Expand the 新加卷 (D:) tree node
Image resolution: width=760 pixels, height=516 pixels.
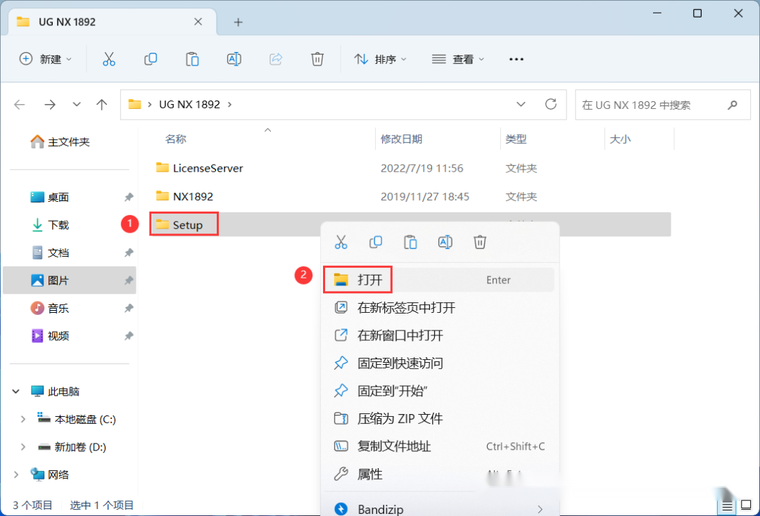23,447
